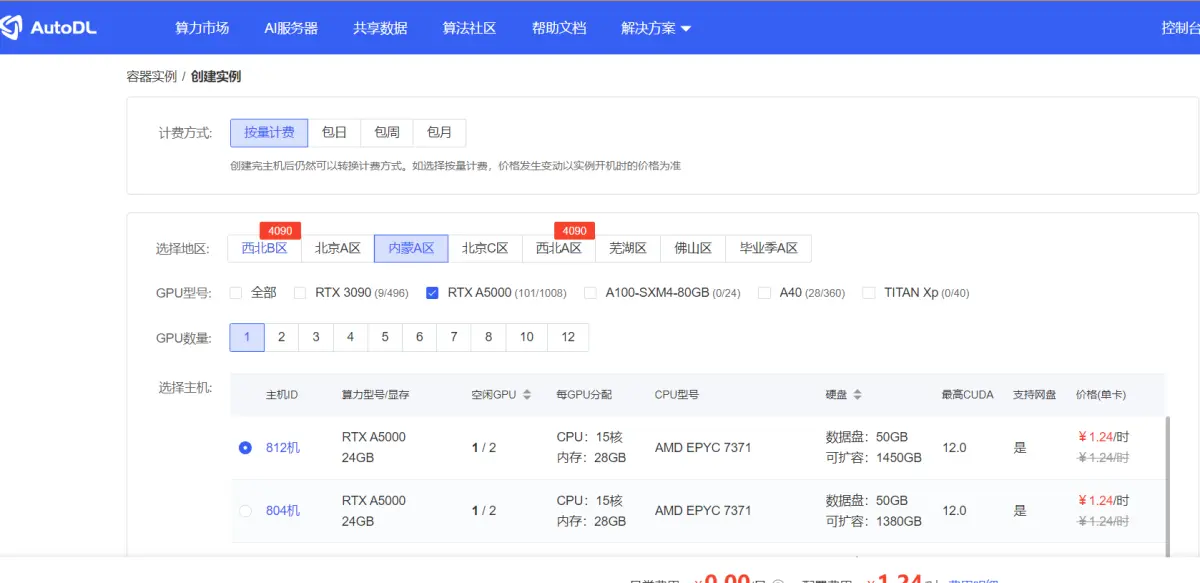The height and width of the screenshot is (583, 1200).
Task: Check the A40 GPU checkbox
Action: tap(765, 292)
